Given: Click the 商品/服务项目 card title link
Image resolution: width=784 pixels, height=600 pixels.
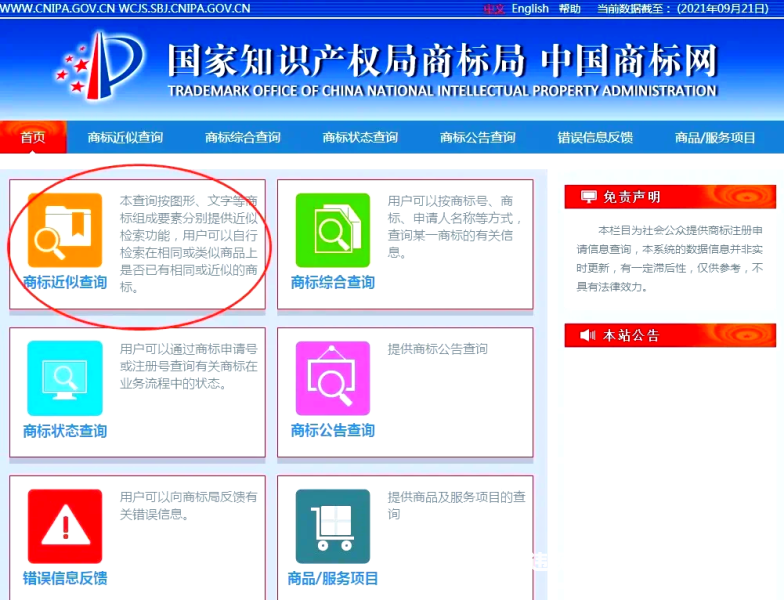Looking at the screenshot, I should 332,578.
